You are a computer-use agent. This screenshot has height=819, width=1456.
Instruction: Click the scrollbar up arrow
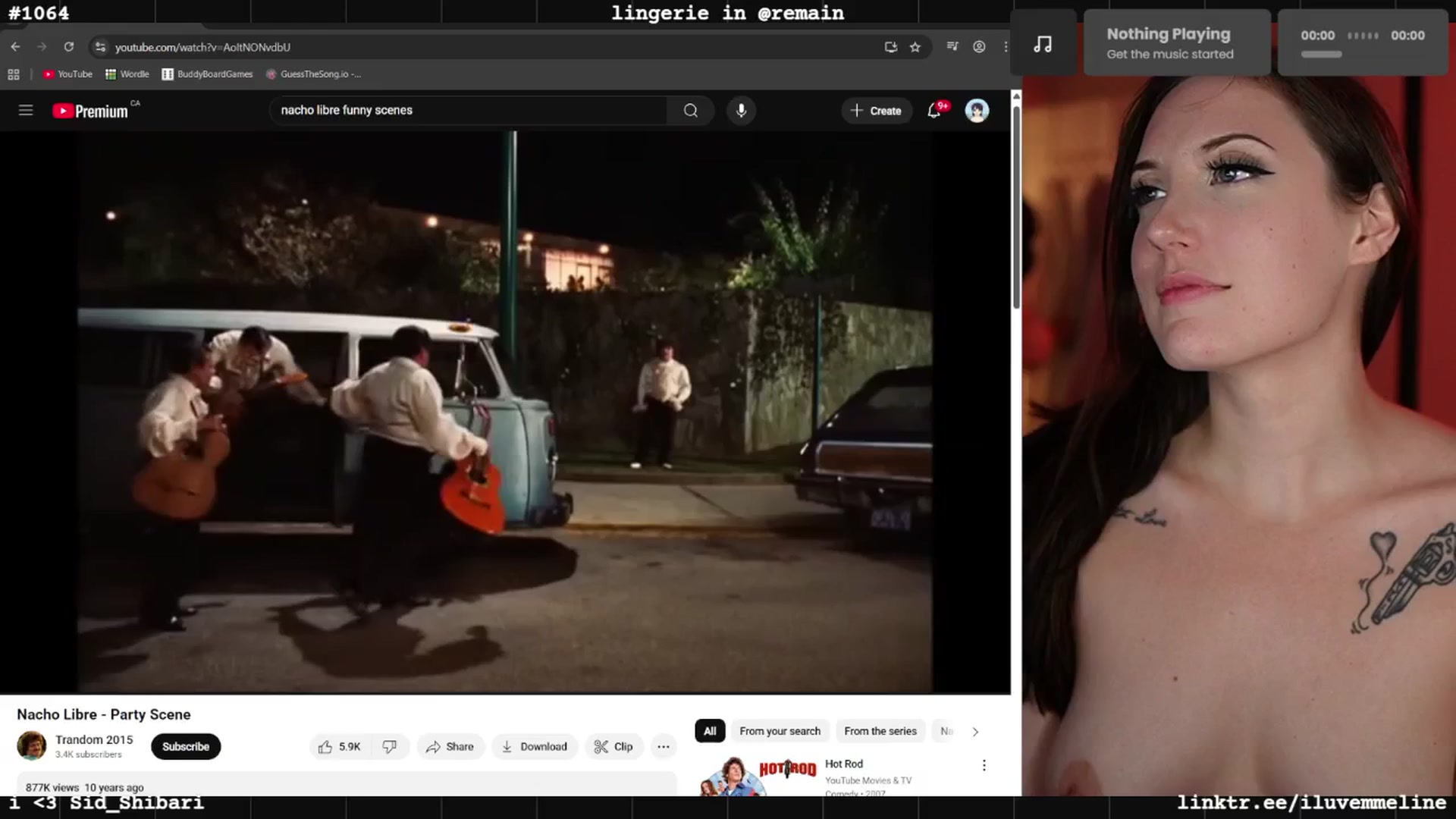point(1016,96)
